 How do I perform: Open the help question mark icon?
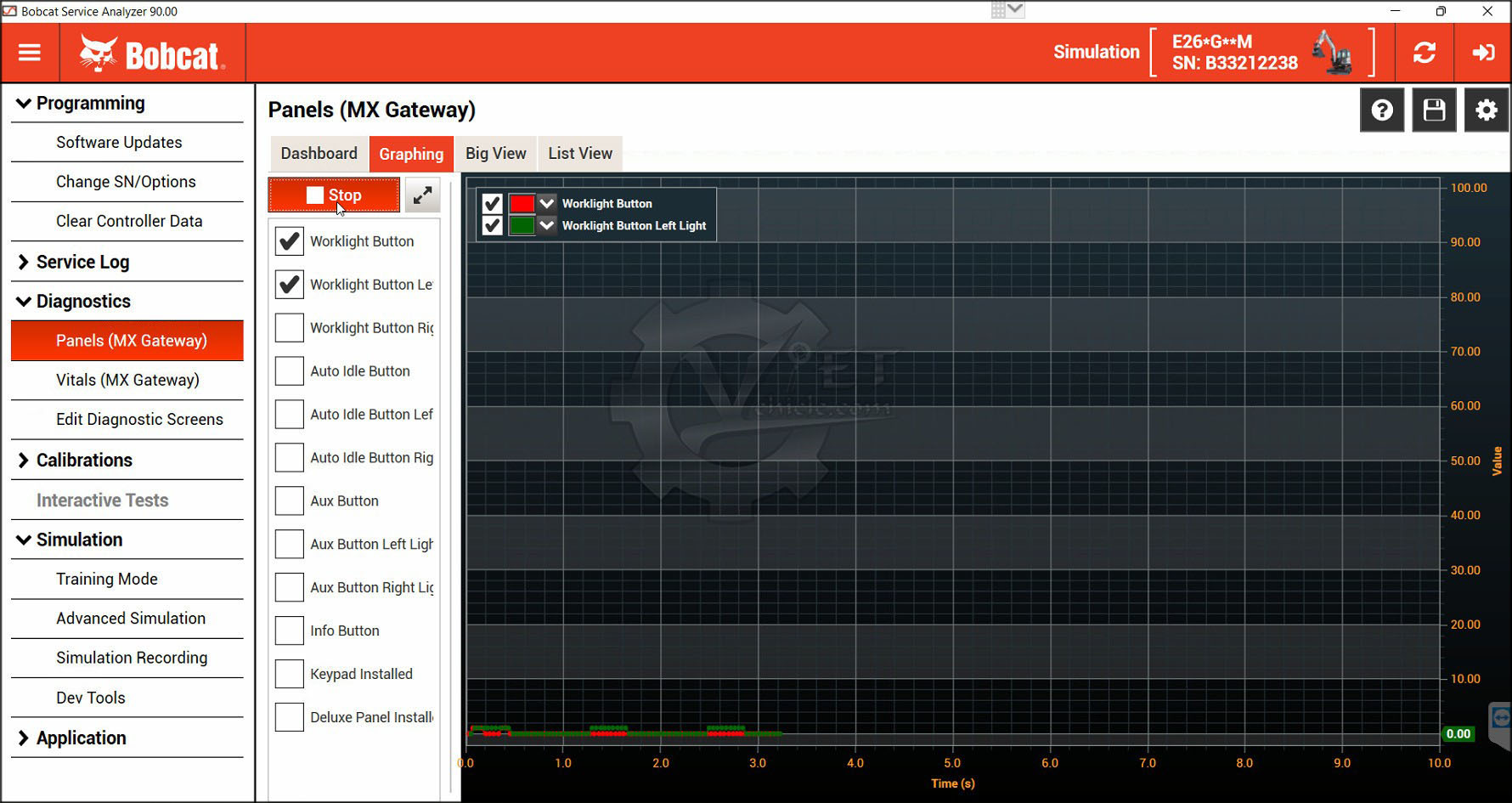coord(1382,110)
